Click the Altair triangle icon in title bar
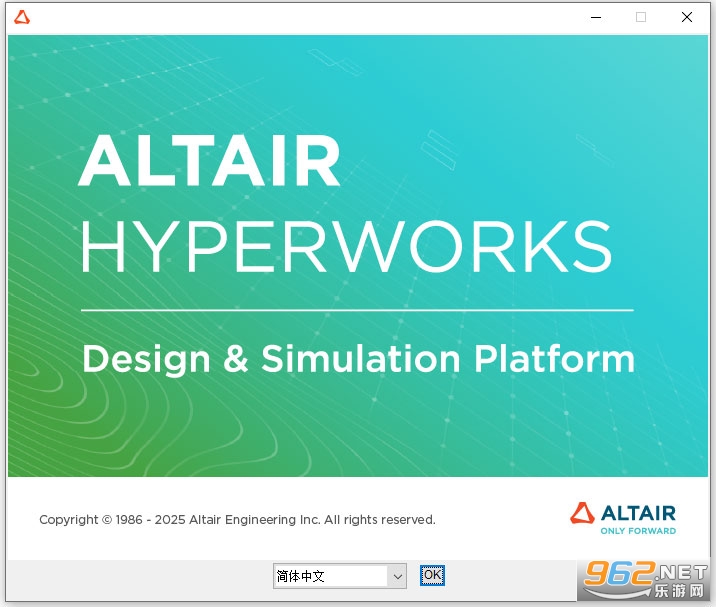The height and width of the screenshot is (607, 716). click(21, 17)
